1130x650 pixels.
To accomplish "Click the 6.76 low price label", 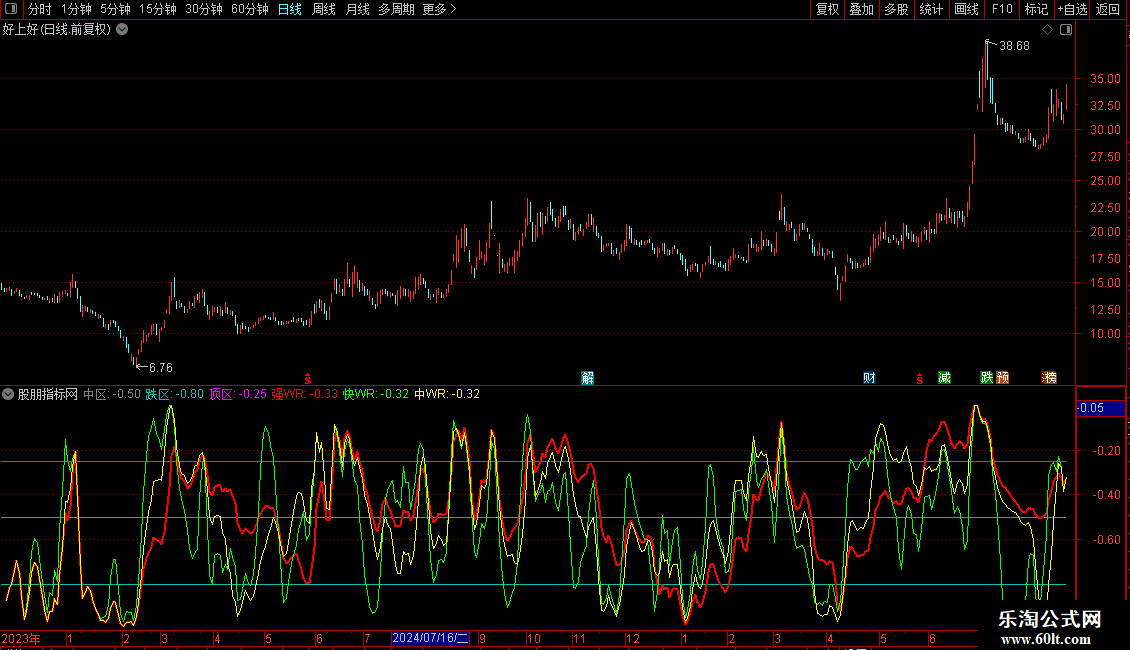I will (x=161, y=368).
